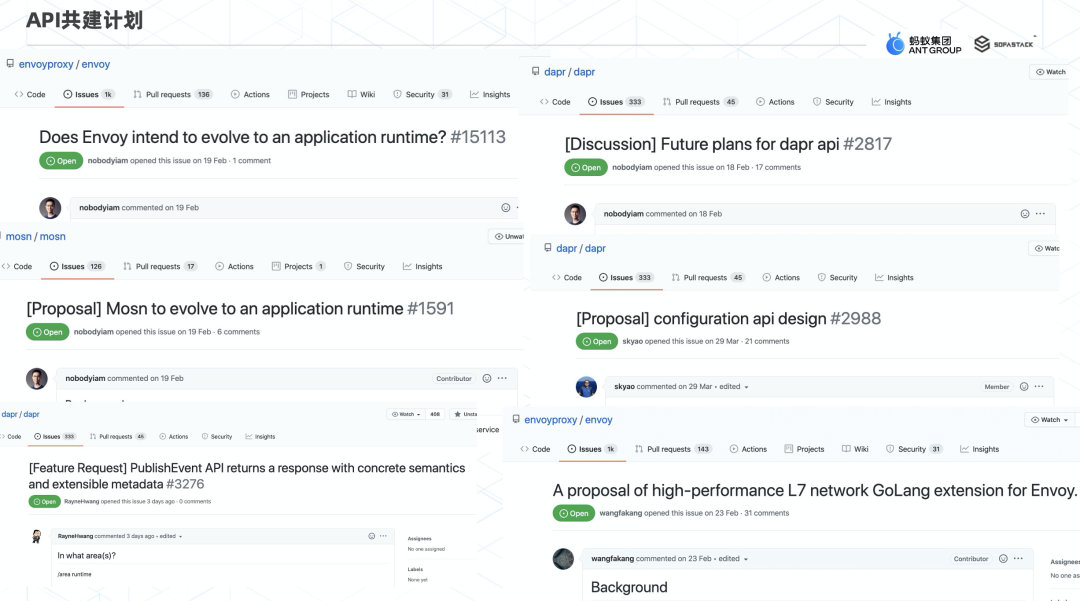Expand edited history dropdown on skyao's comment
Image resolution: width=1080 pixels, height=601 pixels.
click(x=746, y=387)
